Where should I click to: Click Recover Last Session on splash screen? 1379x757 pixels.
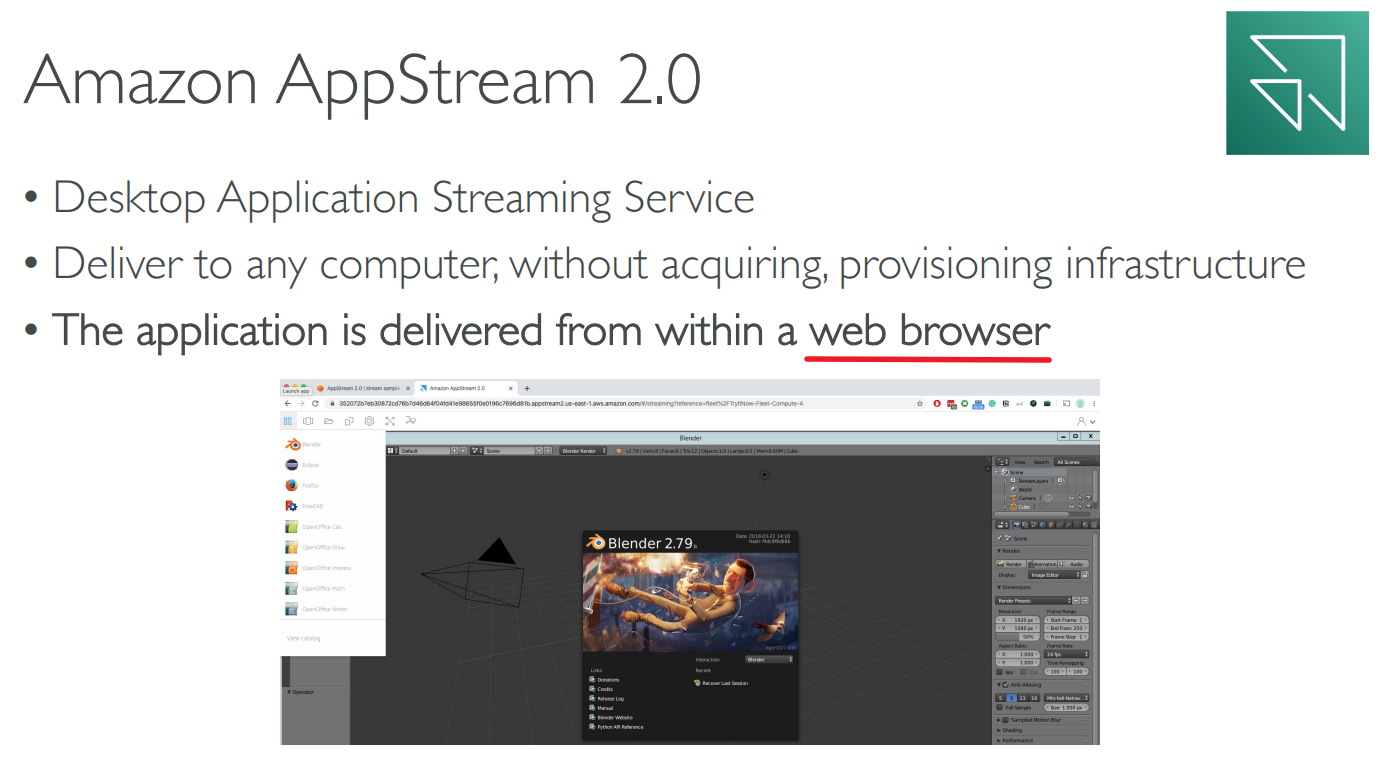pyautogui.click(x=725, y=683)
